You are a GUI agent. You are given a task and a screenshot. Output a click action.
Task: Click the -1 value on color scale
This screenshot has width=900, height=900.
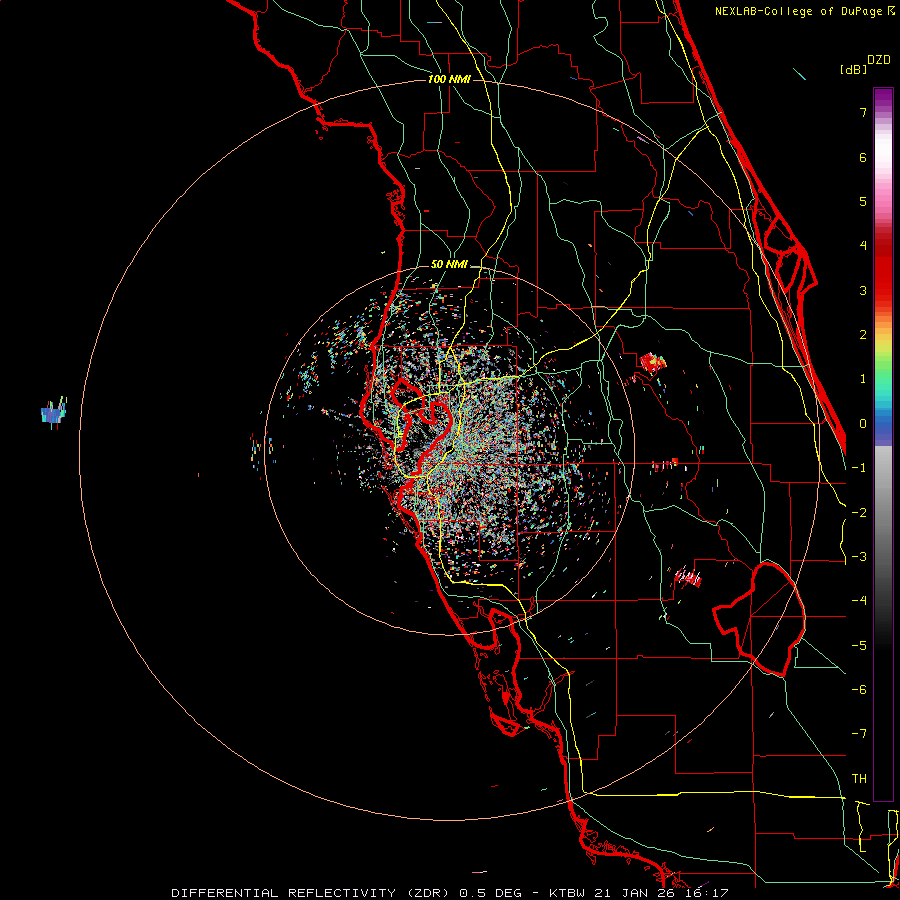pyautogui.click(x=859, y=468)
